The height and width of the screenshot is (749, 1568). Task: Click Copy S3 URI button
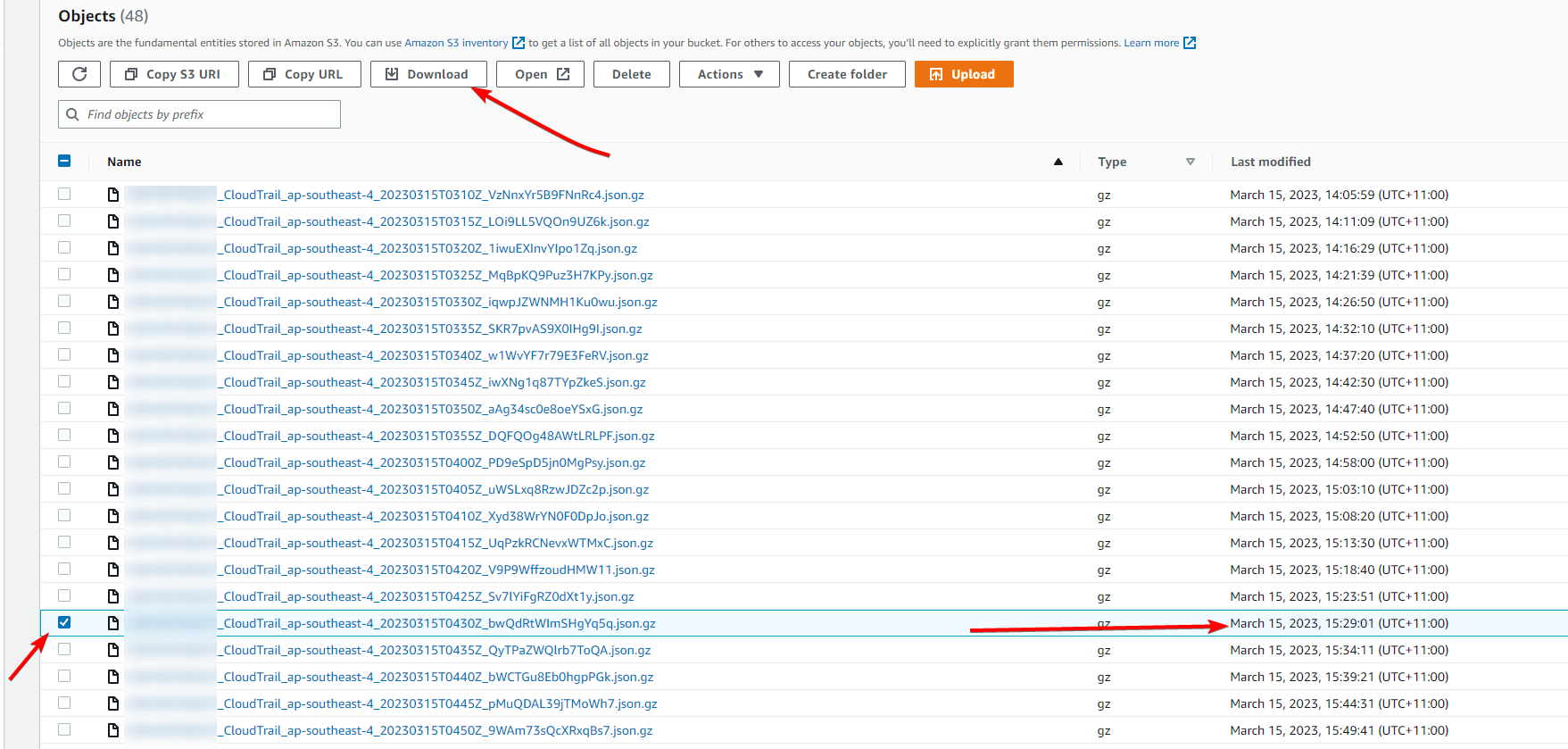pyautogui.click(x=174, y=74)
